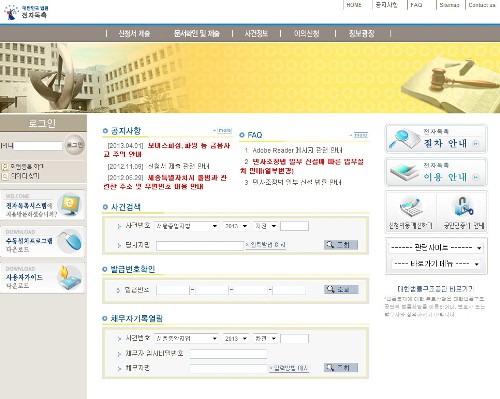Open input method help link in 사건검색

click(x=266, y=245)
